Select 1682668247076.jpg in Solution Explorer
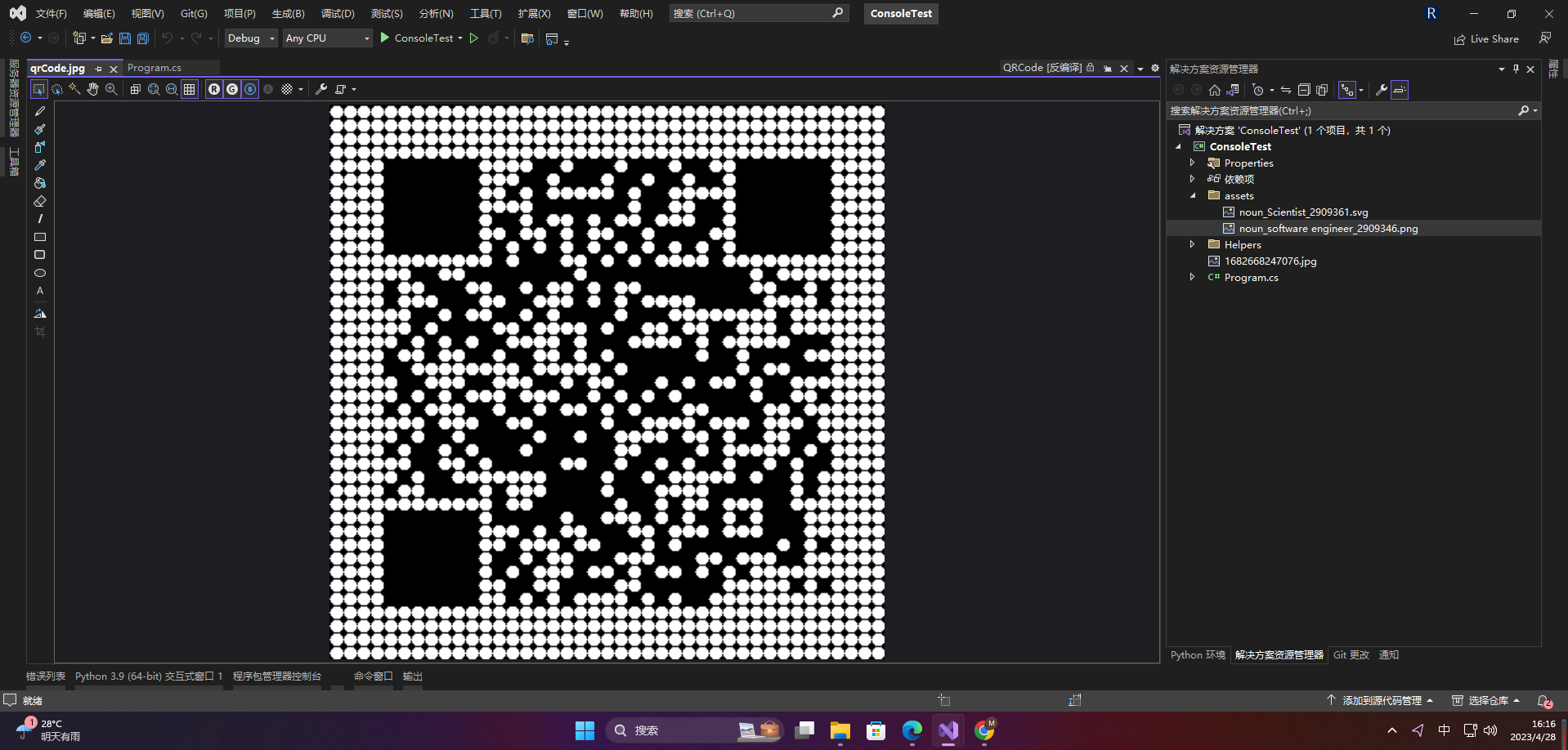1568x750 pixels. (1270, 261)
